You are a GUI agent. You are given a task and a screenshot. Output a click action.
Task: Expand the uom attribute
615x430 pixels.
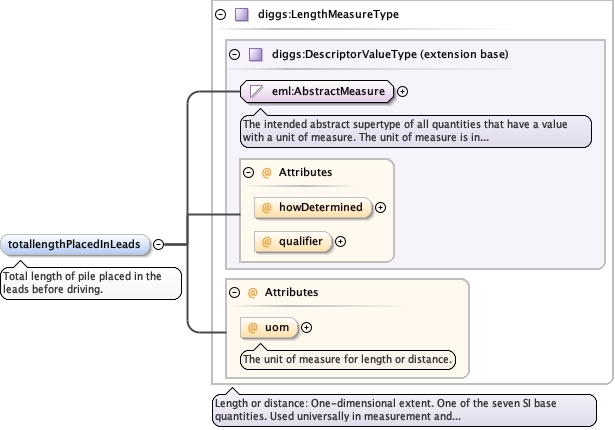coord(306,327)
